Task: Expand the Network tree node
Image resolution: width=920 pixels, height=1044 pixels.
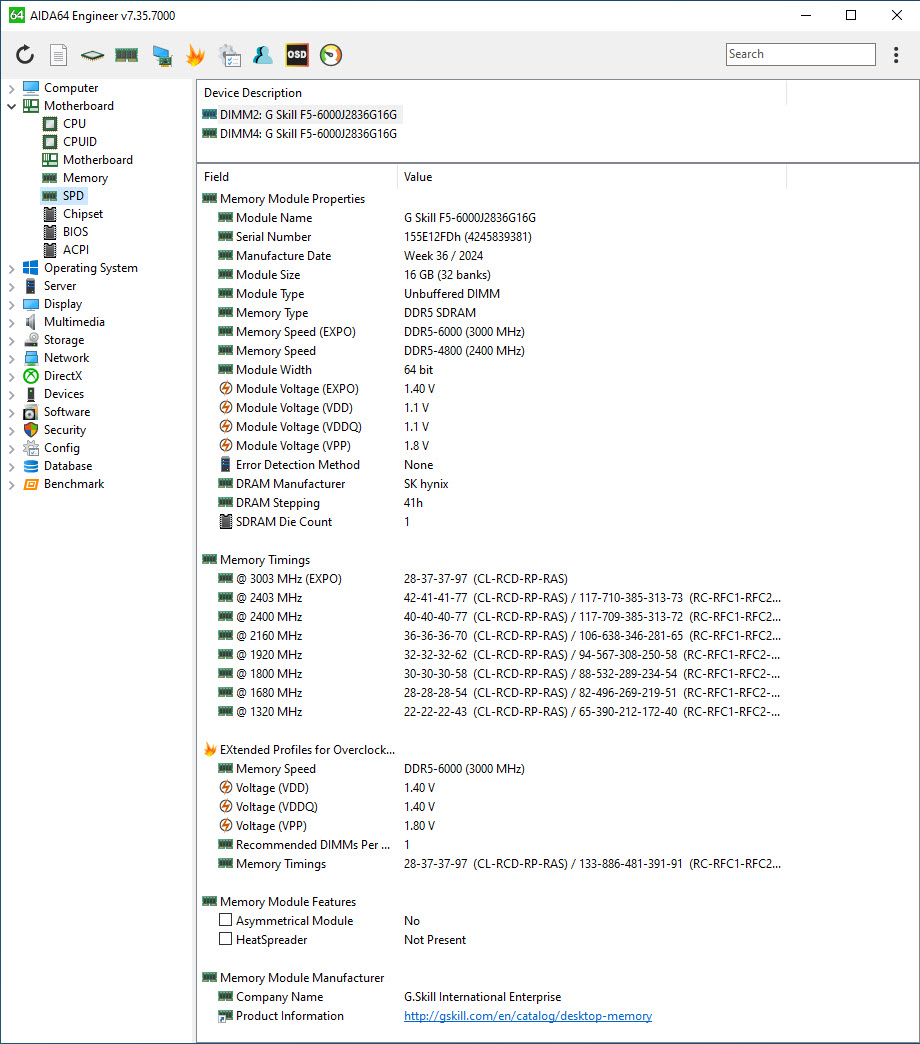Action: [11, 358]
